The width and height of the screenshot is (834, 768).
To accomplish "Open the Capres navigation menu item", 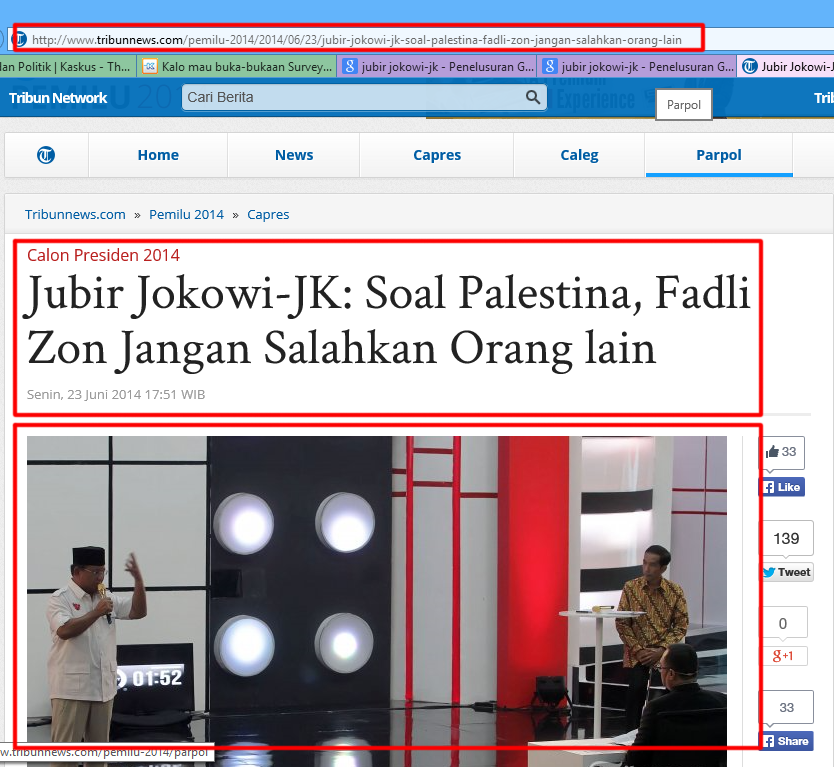I will coord(437,155).
